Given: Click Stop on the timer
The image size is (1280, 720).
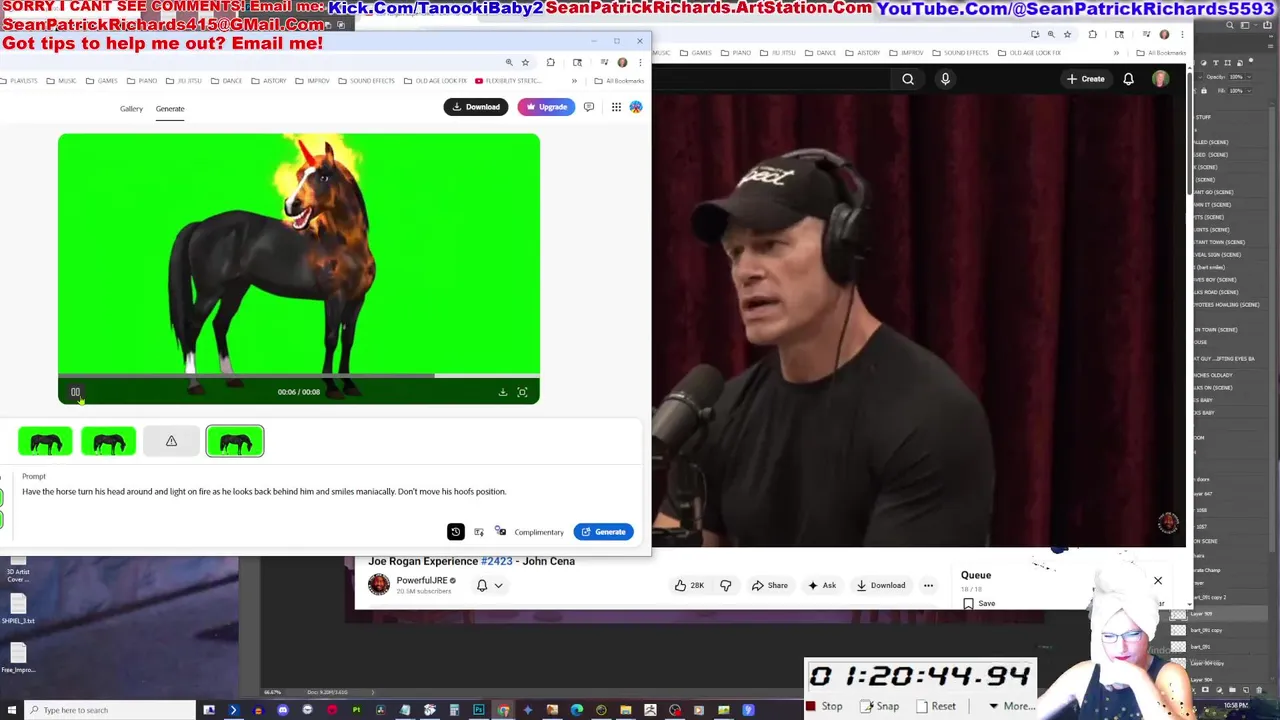Looking at the screenshot, I should coord(825,706).
